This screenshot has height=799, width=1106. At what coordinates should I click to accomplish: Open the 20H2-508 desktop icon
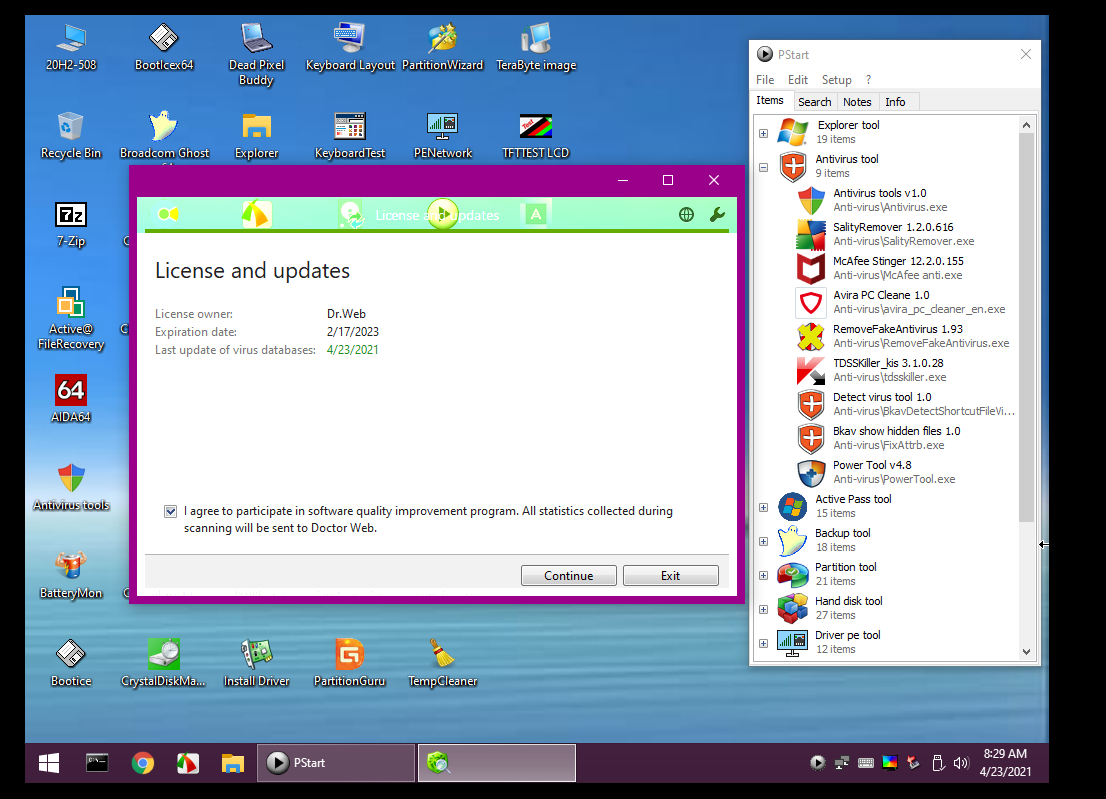pos(71,48)
